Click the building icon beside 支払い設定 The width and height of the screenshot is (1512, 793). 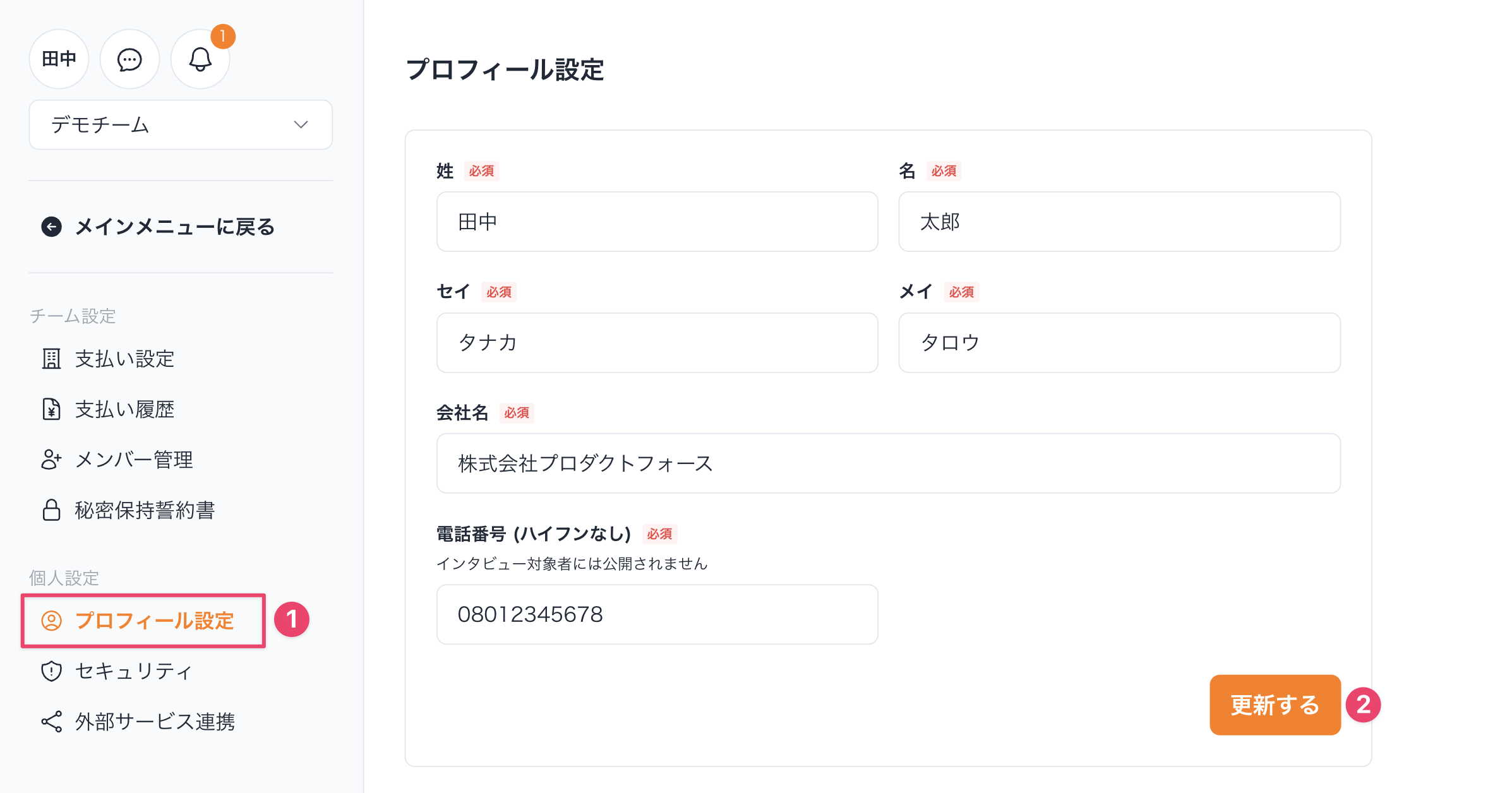[52, 359]
